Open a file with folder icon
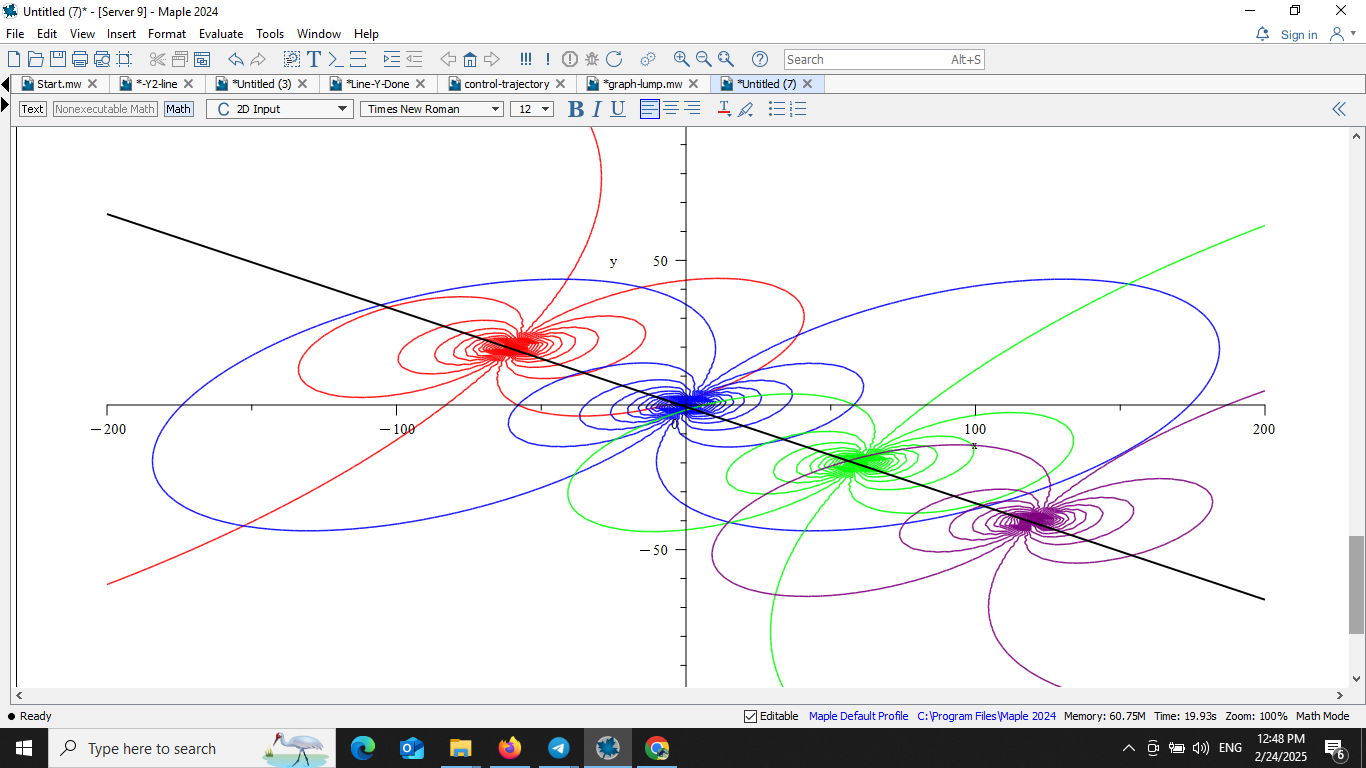1366x768 pixels. pos(35,59)
